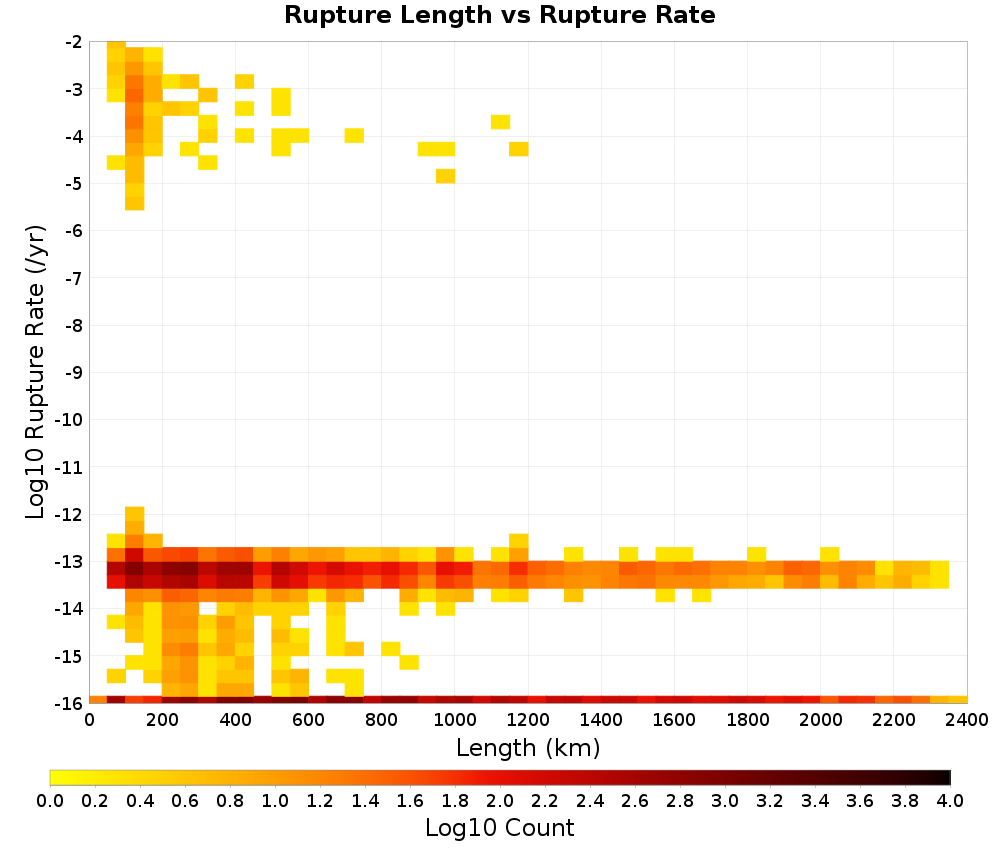Click the x-axis tick label '1000'
The width and height of the screenshot is (1000, 850).
[455, 720]
